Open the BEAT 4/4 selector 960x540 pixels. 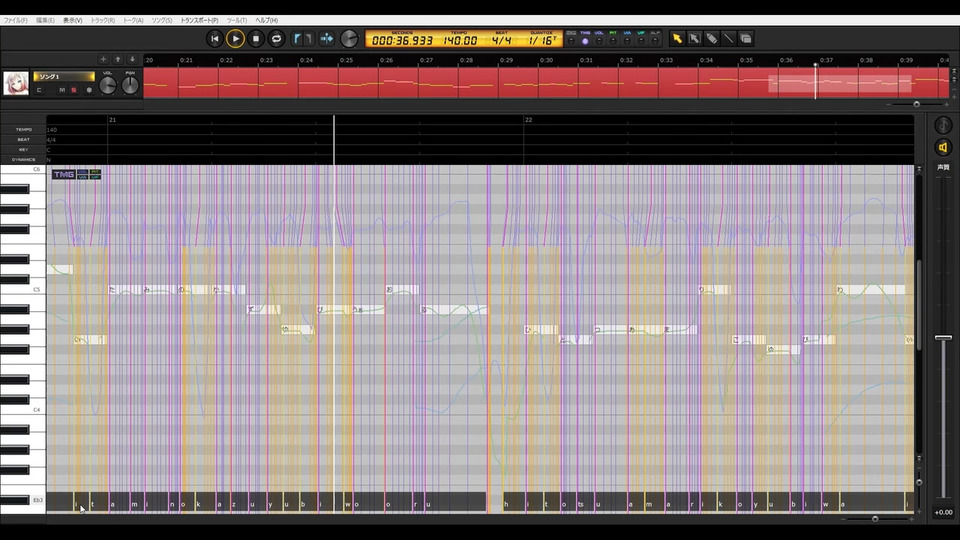(501, 40)
